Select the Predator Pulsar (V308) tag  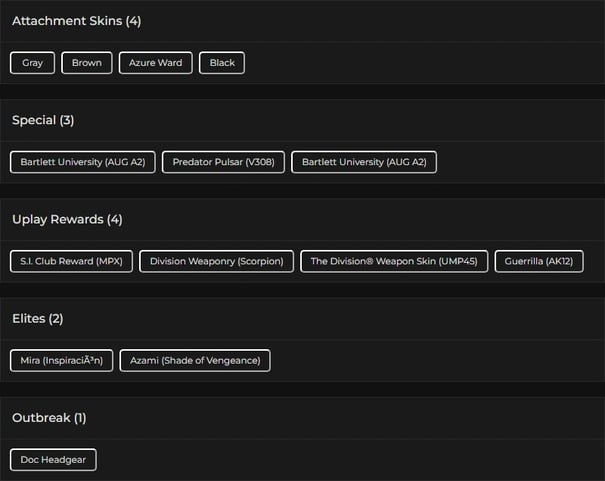[x=224, y=162]
